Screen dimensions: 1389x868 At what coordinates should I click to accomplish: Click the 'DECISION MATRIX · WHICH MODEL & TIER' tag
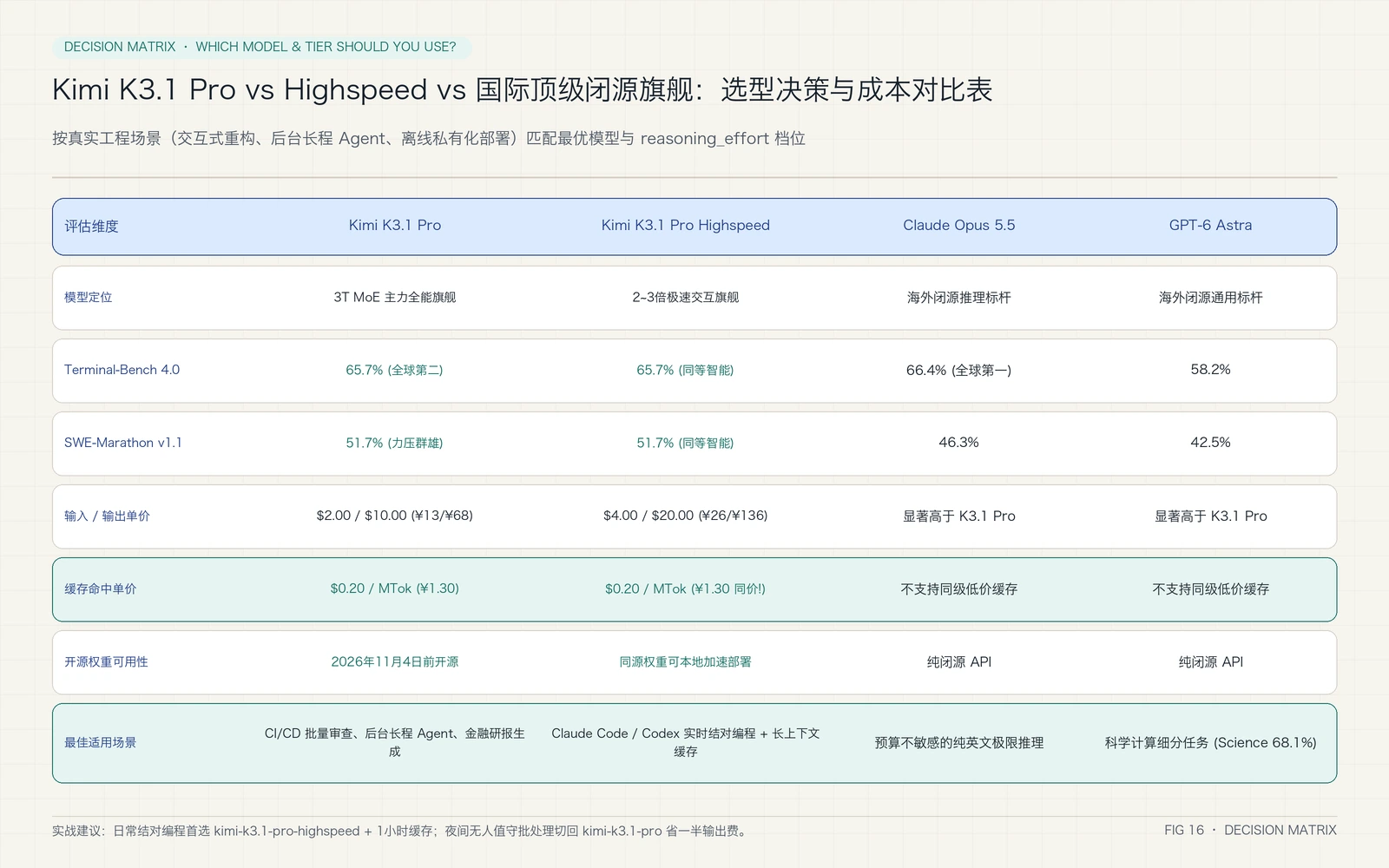(260, 47)
